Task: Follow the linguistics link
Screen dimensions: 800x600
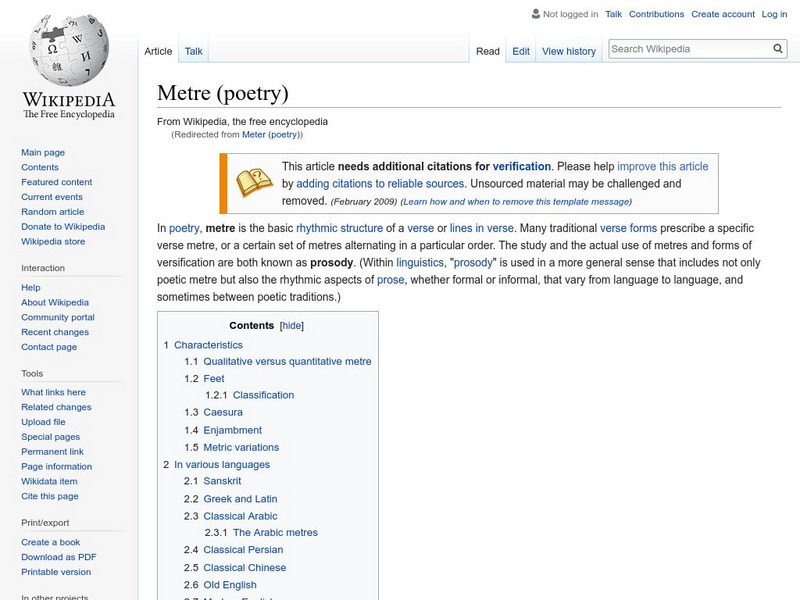Action: [420, 263]
